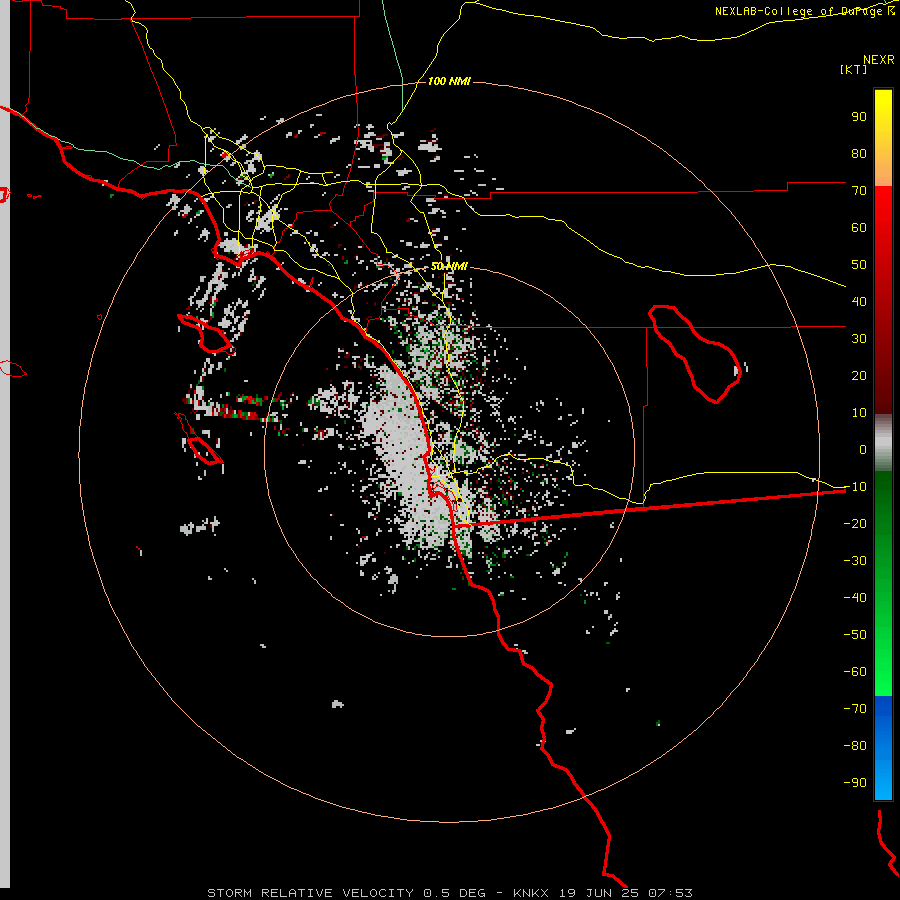The image size is (900, 900).
Task: Click the 90 value on the velocity scale
Action: coord(859,117)
